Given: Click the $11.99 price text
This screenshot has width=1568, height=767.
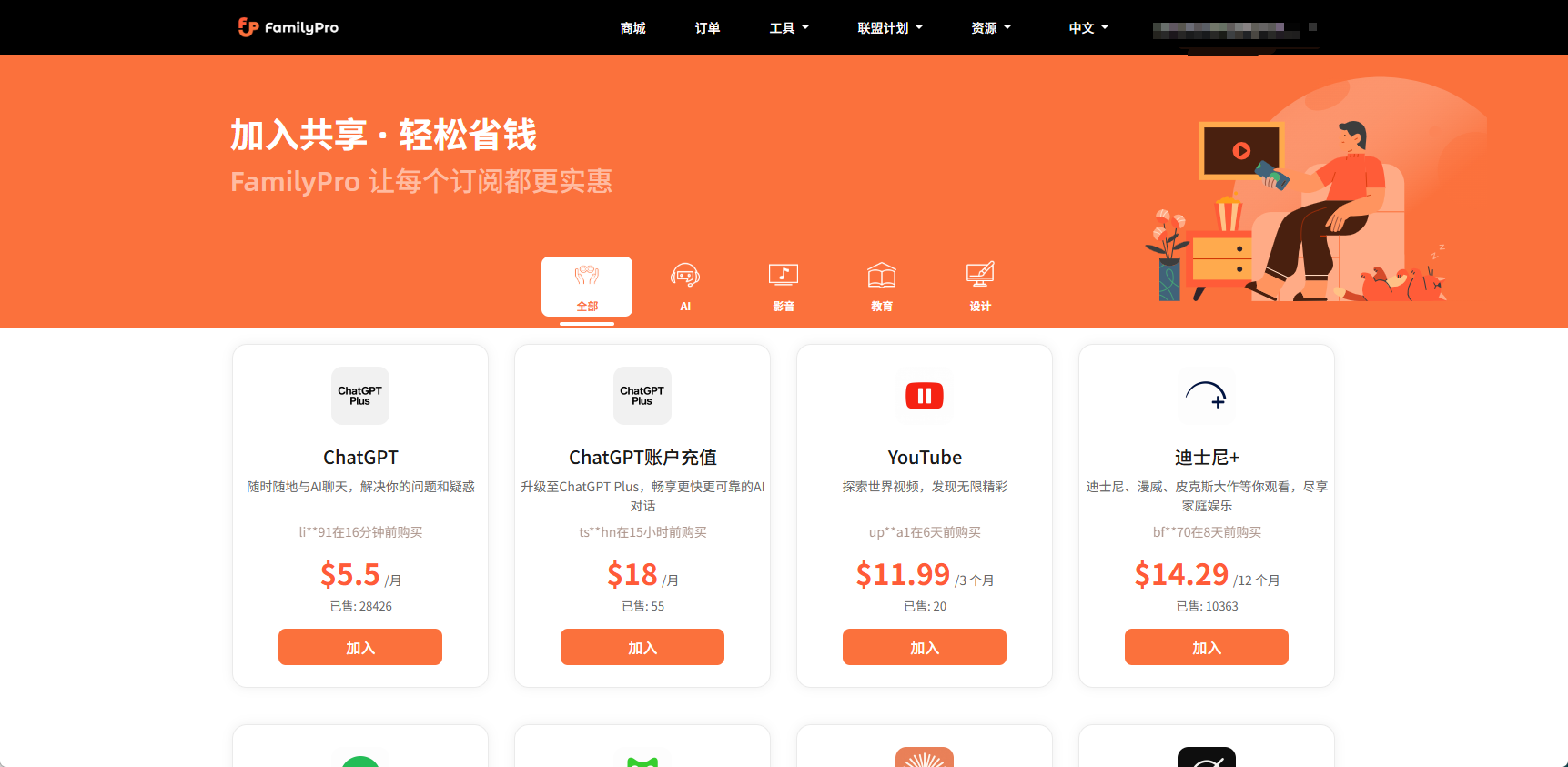Looking at the screenshot, I should pyautogui.click(x=903, y=575).
